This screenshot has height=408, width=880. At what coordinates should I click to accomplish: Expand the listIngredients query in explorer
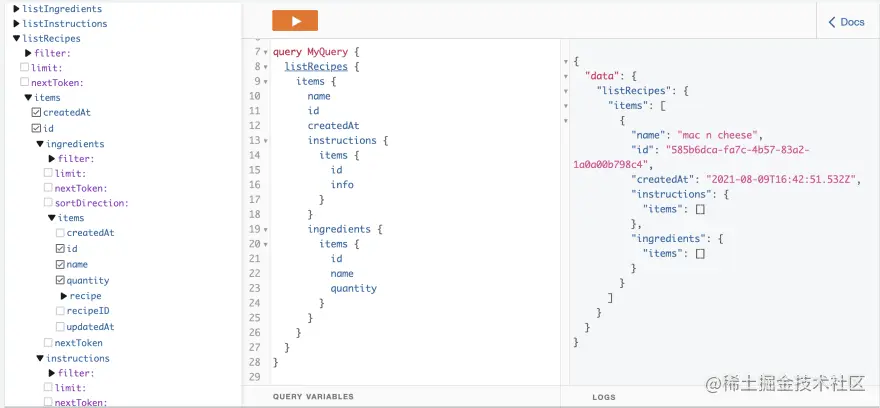[x=16, y=9]
